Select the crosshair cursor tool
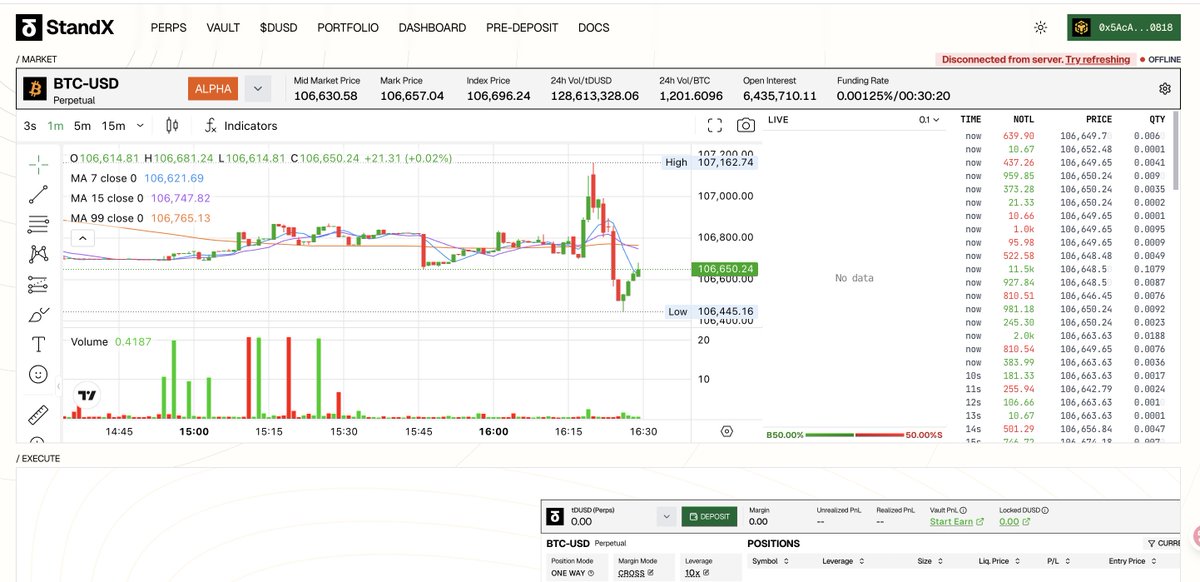Screen dimensions: 1200x582 coord(39,163)
